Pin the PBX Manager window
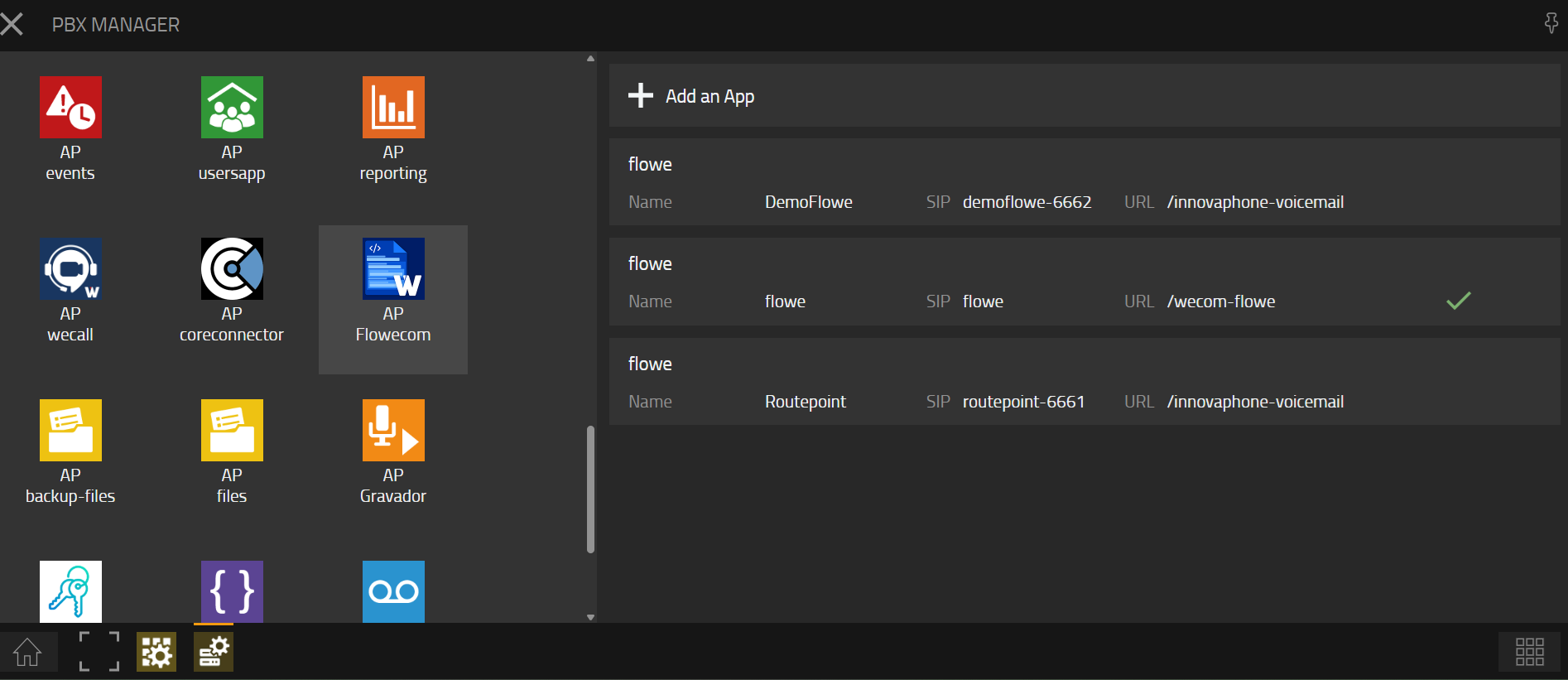 1551,23
